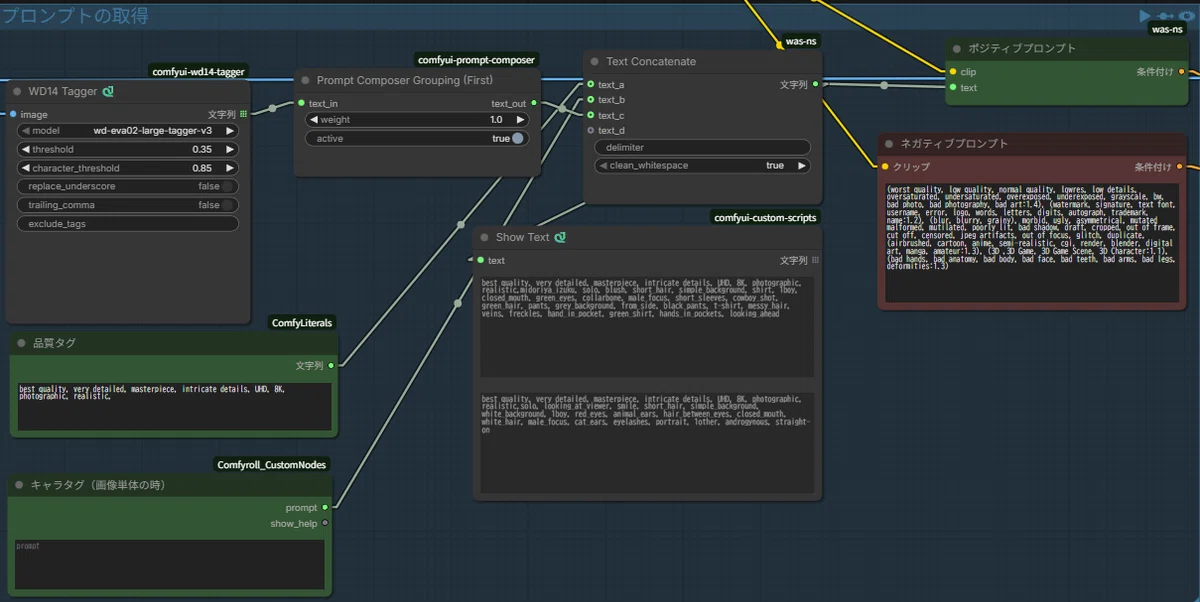The image size is (1200, 602).
Task: Collapse the 品質タグ node via its title dot
Action: (22, 343)
